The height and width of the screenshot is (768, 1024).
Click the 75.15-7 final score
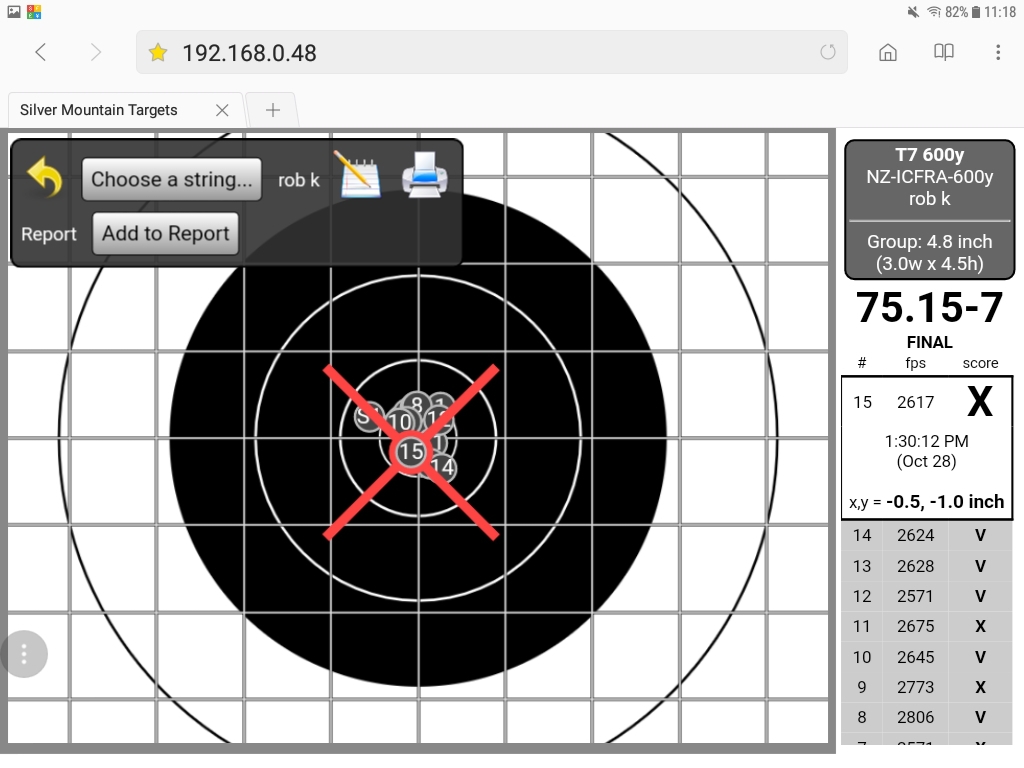tap(929, 307)
